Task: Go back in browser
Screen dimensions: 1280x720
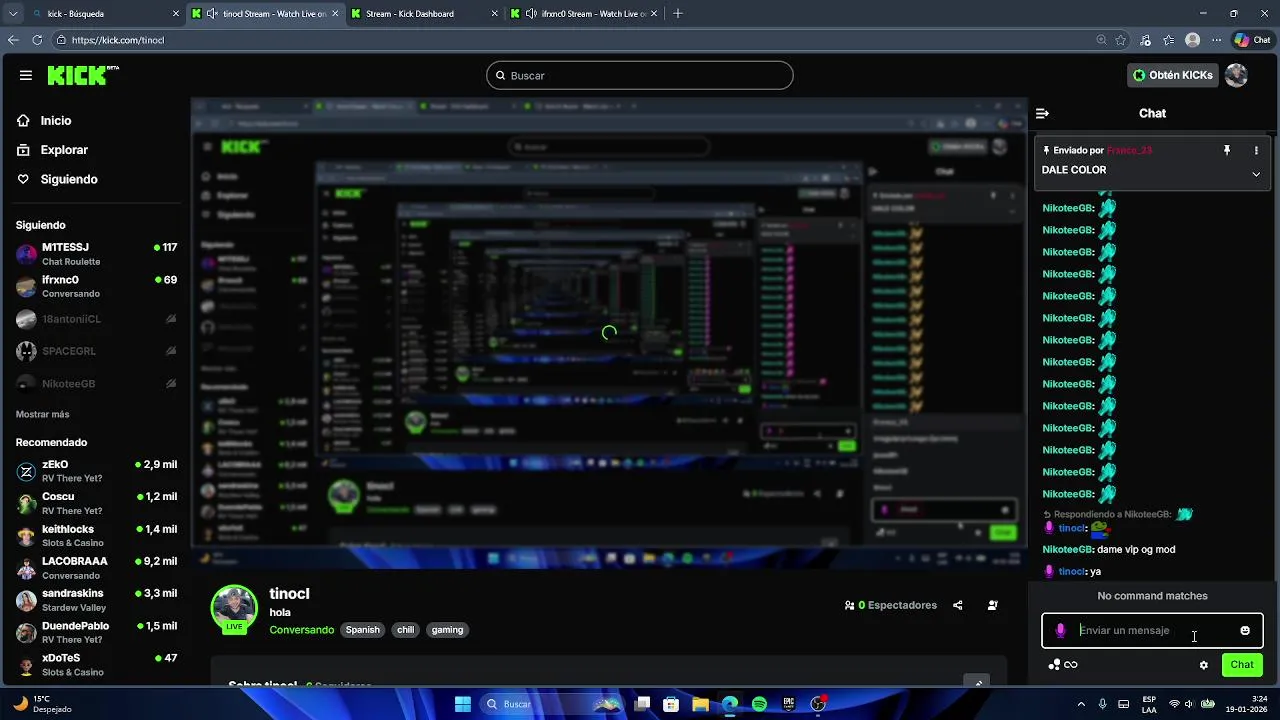Action: click(x=13, y=40)
